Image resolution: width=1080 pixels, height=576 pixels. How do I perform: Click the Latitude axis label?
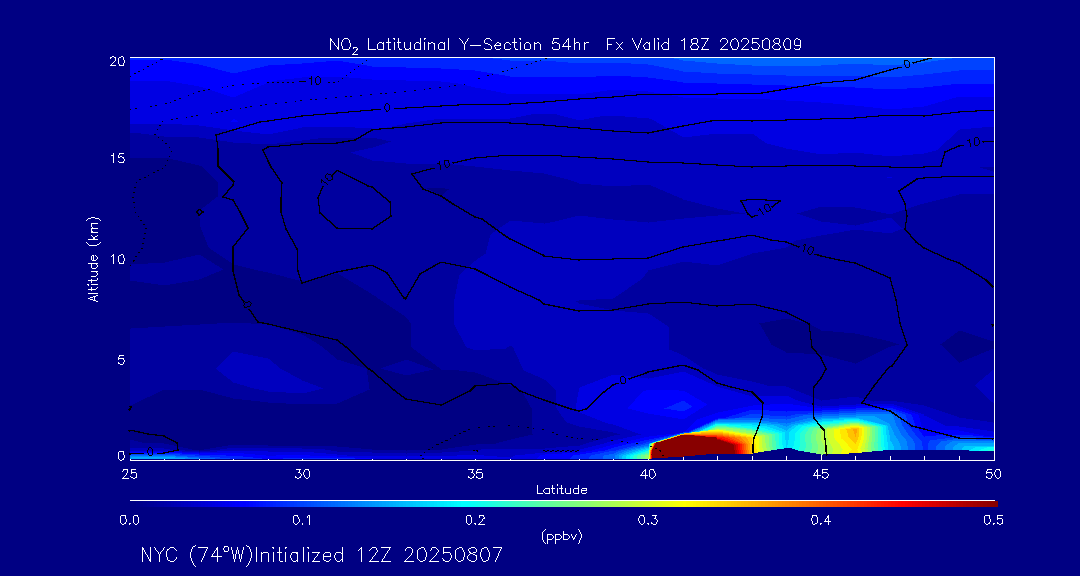[x=561, y=490]
